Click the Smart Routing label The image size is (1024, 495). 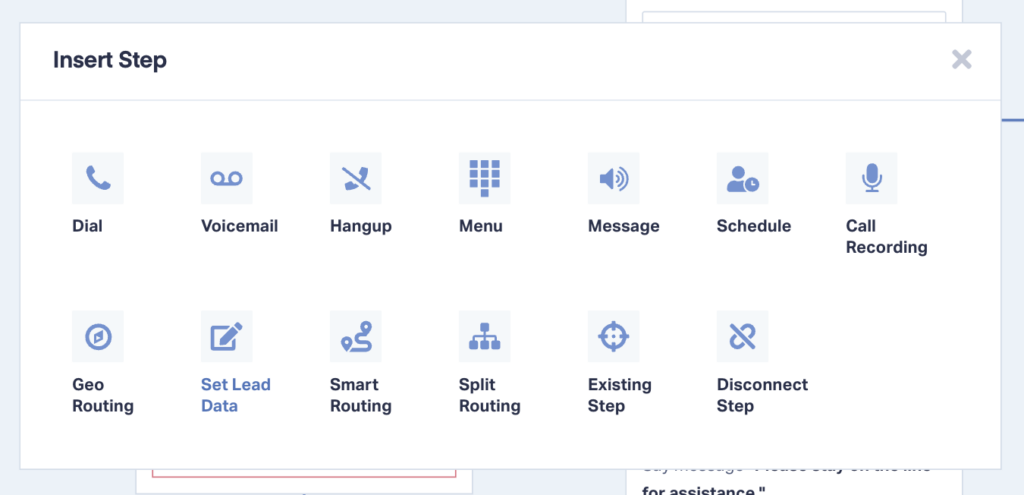(360, 395)
